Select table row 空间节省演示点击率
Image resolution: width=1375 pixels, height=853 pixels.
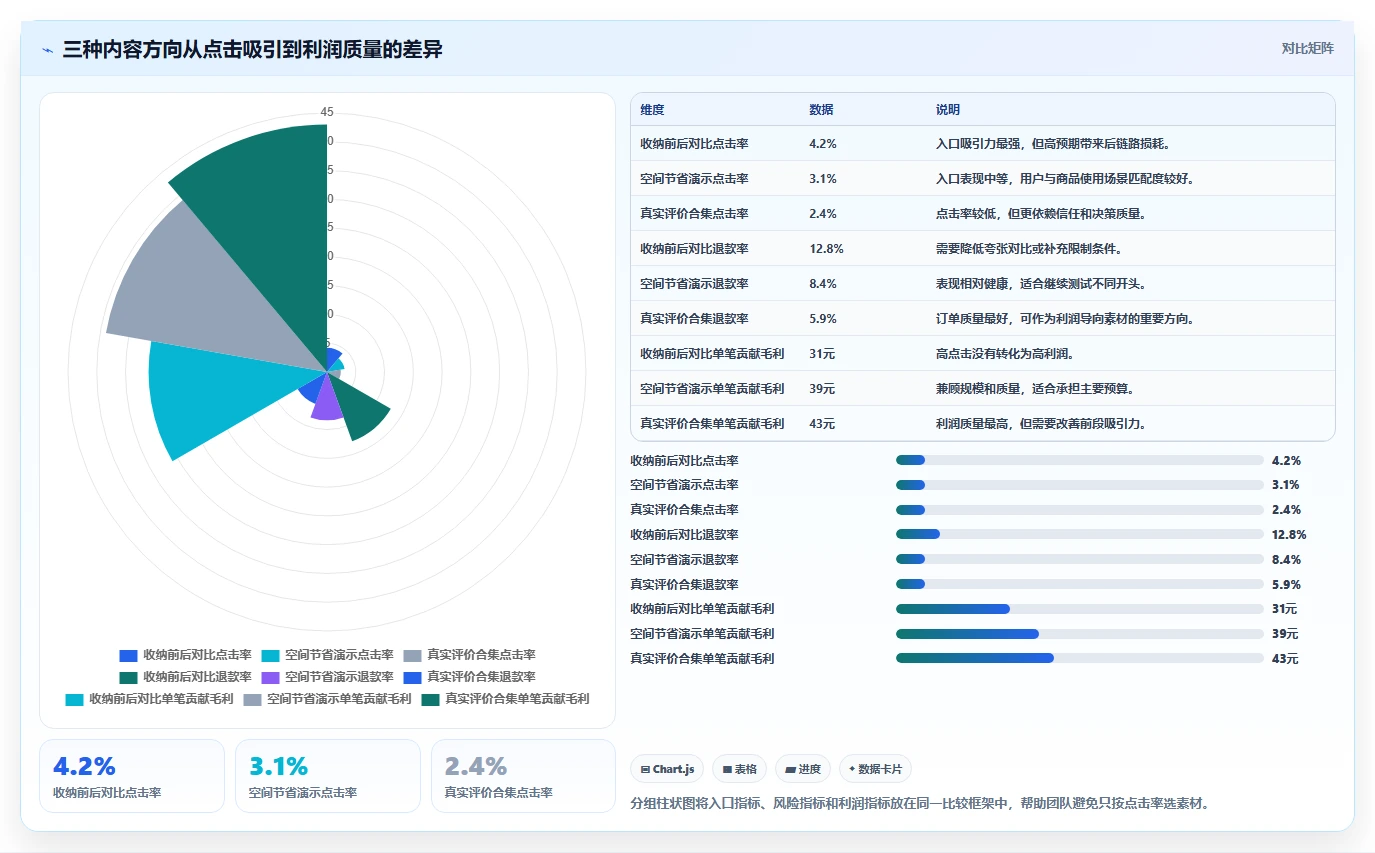[983, 179]
